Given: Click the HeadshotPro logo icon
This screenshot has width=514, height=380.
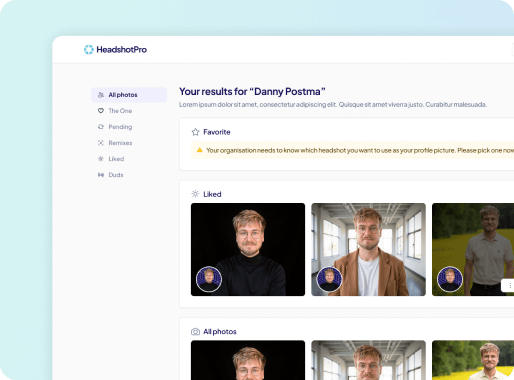Looking at the screenshot, I should pyautogui.click(x=89, y=50).
